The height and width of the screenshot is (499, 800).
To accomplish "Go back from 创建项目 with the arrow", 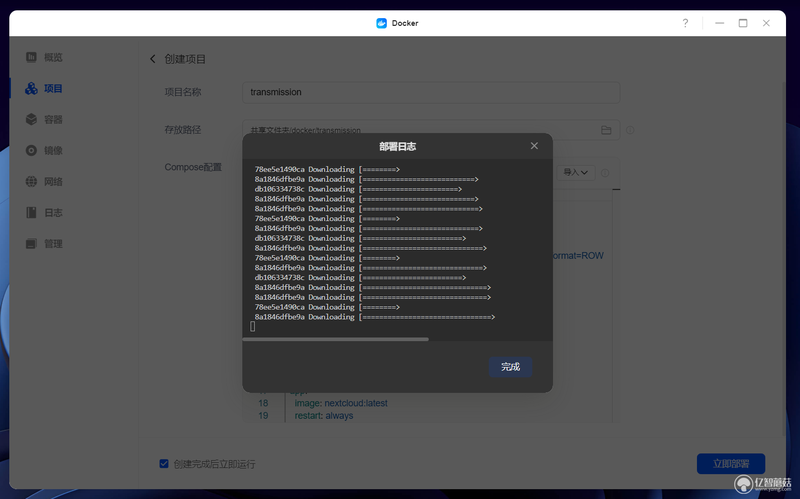I will (153, 59).
